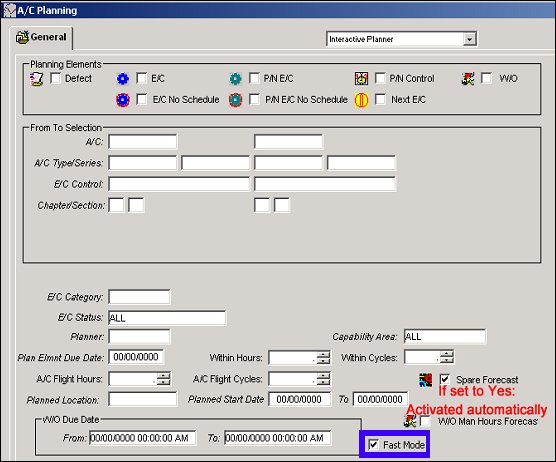This screenshot has height=462, width=556.
Task: Click the E/C Status field
Action: pyautogui.click(x=167, y=318)
